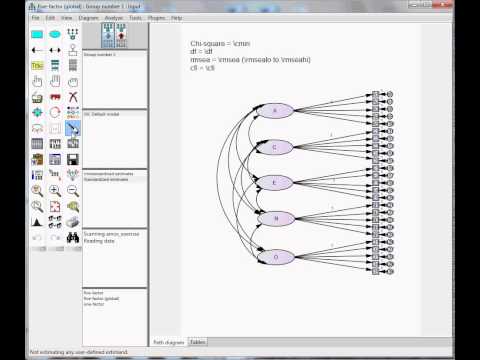
Task: Select the draw paths single-headed arrow tool
Action: tap(37, 50)
